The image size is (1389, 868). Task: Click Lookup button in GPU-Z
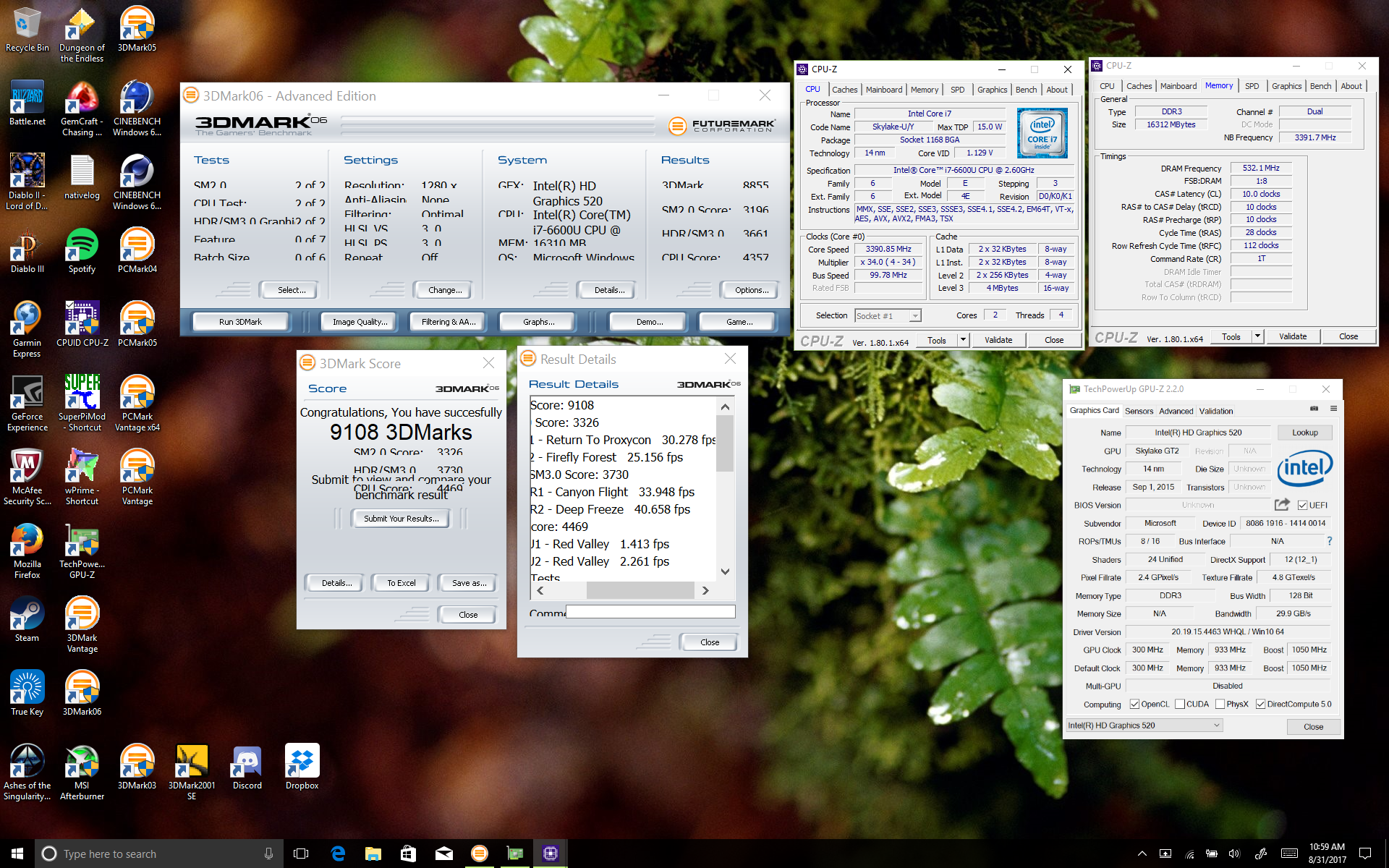(x=1305, y=433)
